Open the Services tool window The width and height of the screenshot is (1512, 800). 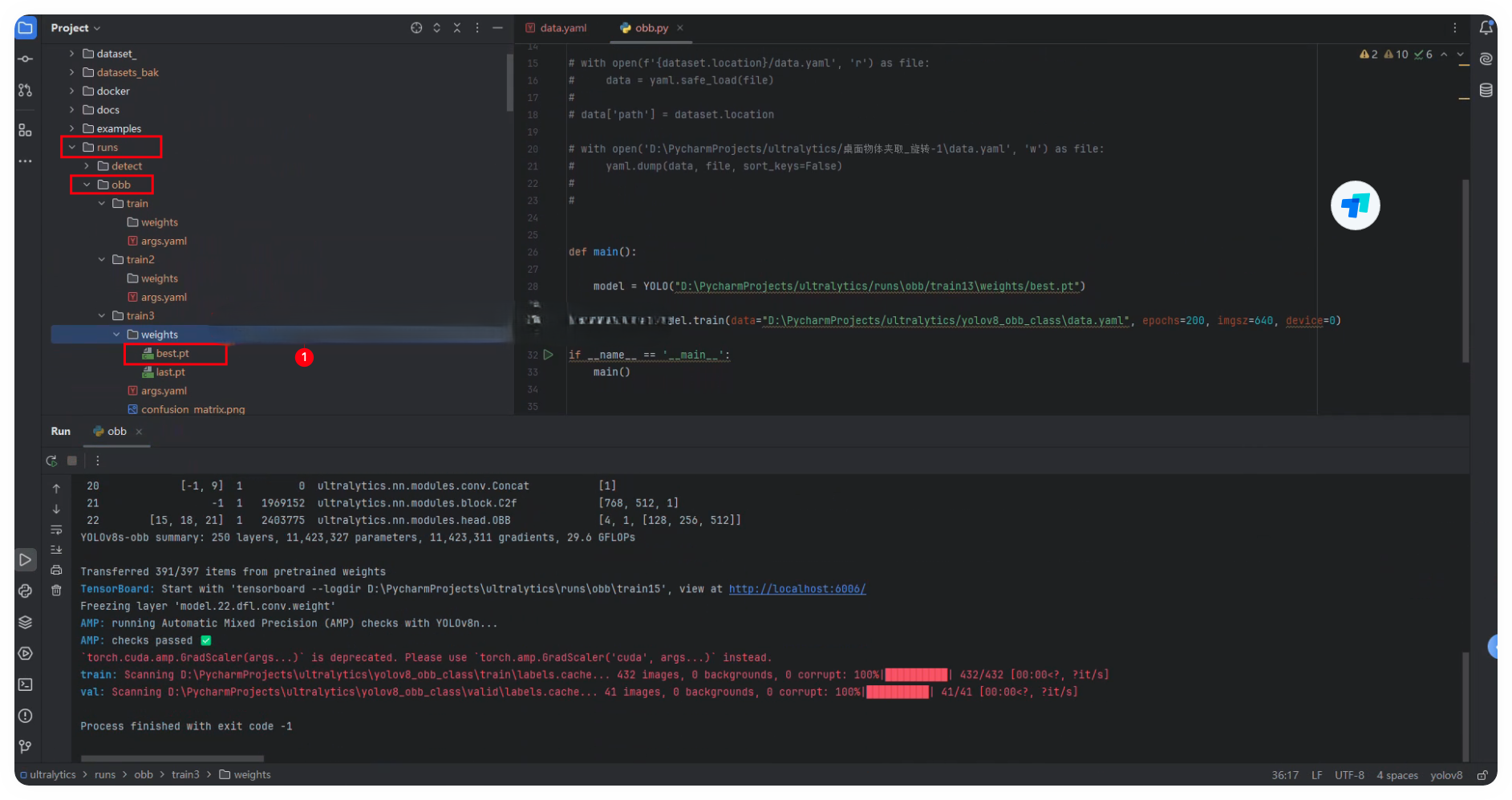(26, 654)
